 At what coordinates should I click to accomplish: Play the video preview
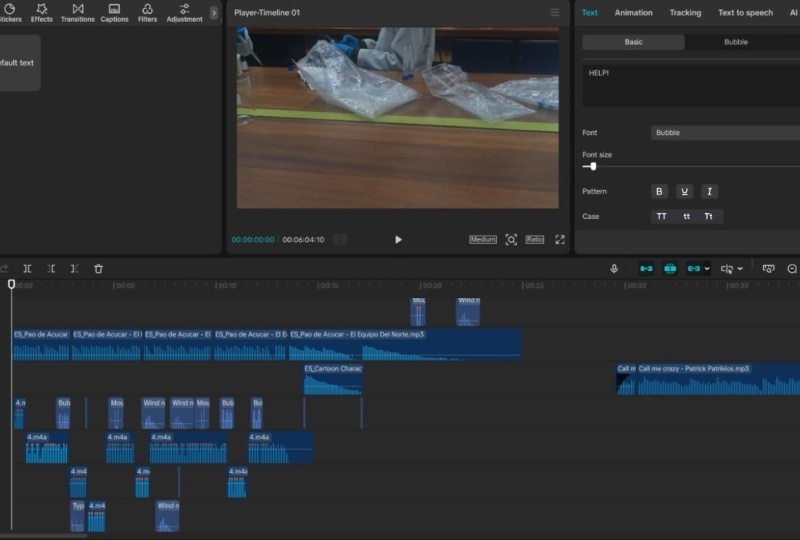click(x=398, y=239)
